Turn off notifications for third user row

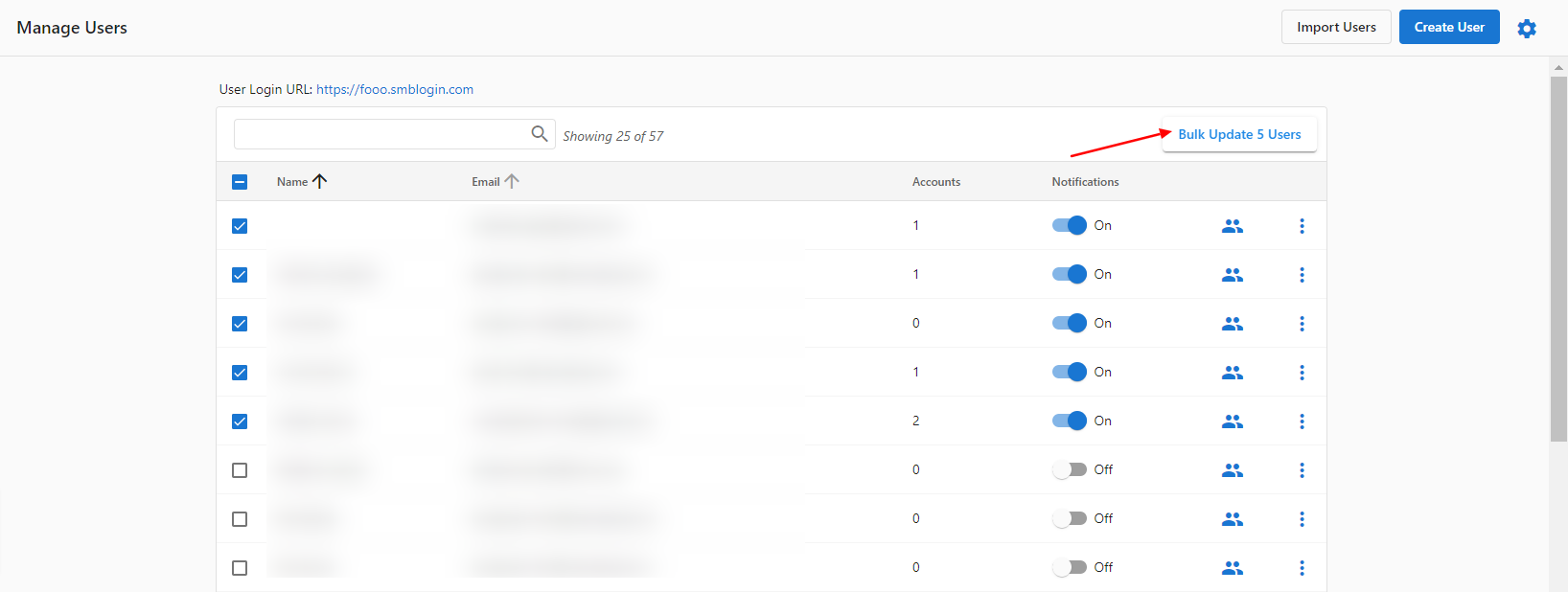(1070, 323)
